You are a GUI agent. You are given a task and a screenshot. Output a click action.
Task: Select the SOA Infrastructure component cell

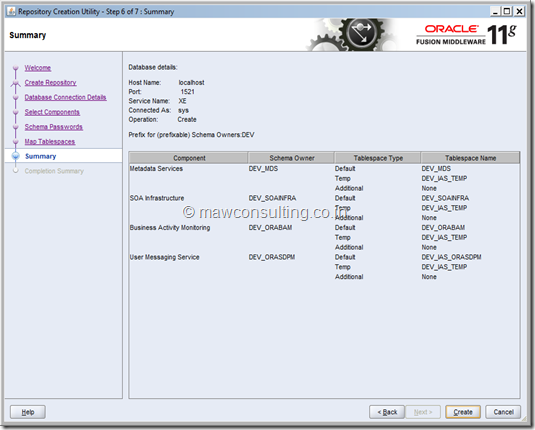pyautogui.click(x=157, y=198)
